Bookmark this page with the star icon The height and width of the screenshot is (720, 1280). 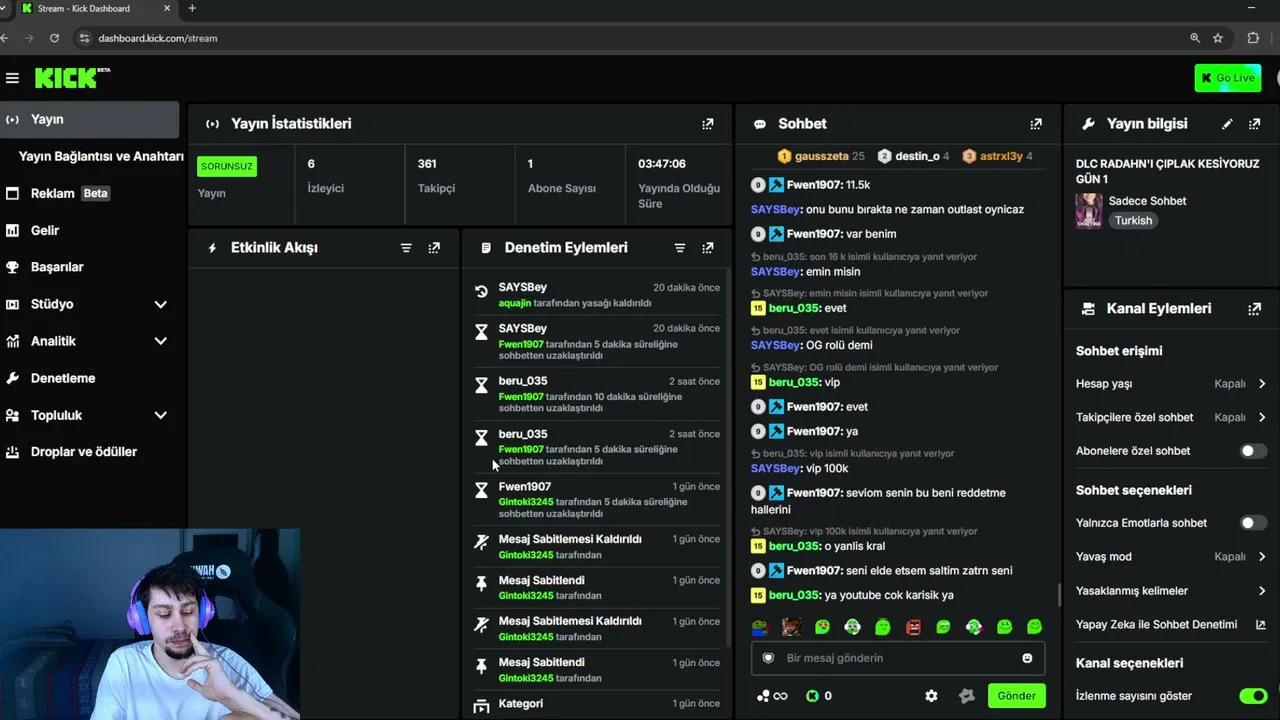[1218, 38]
